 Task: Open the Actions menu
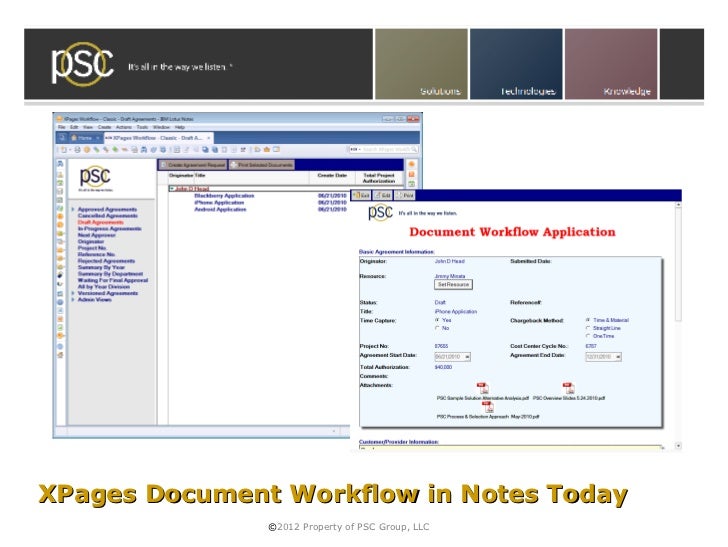[x=124, y=127]
